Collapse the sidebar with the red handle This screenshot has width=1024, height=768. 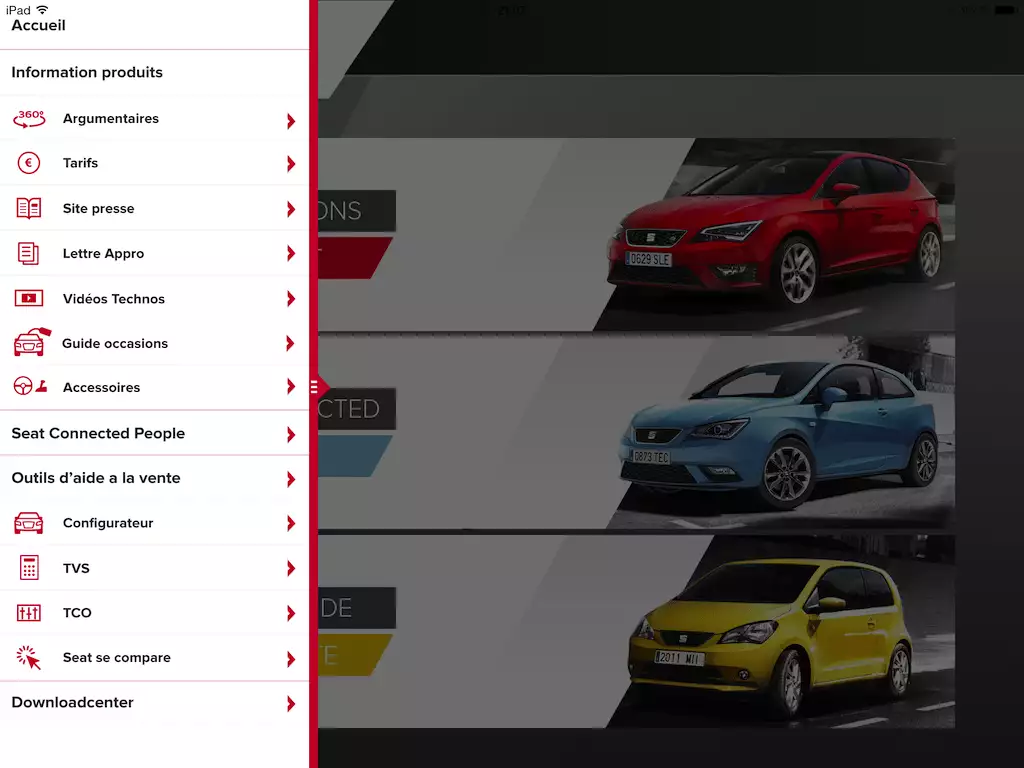click(x=316, y=386)
